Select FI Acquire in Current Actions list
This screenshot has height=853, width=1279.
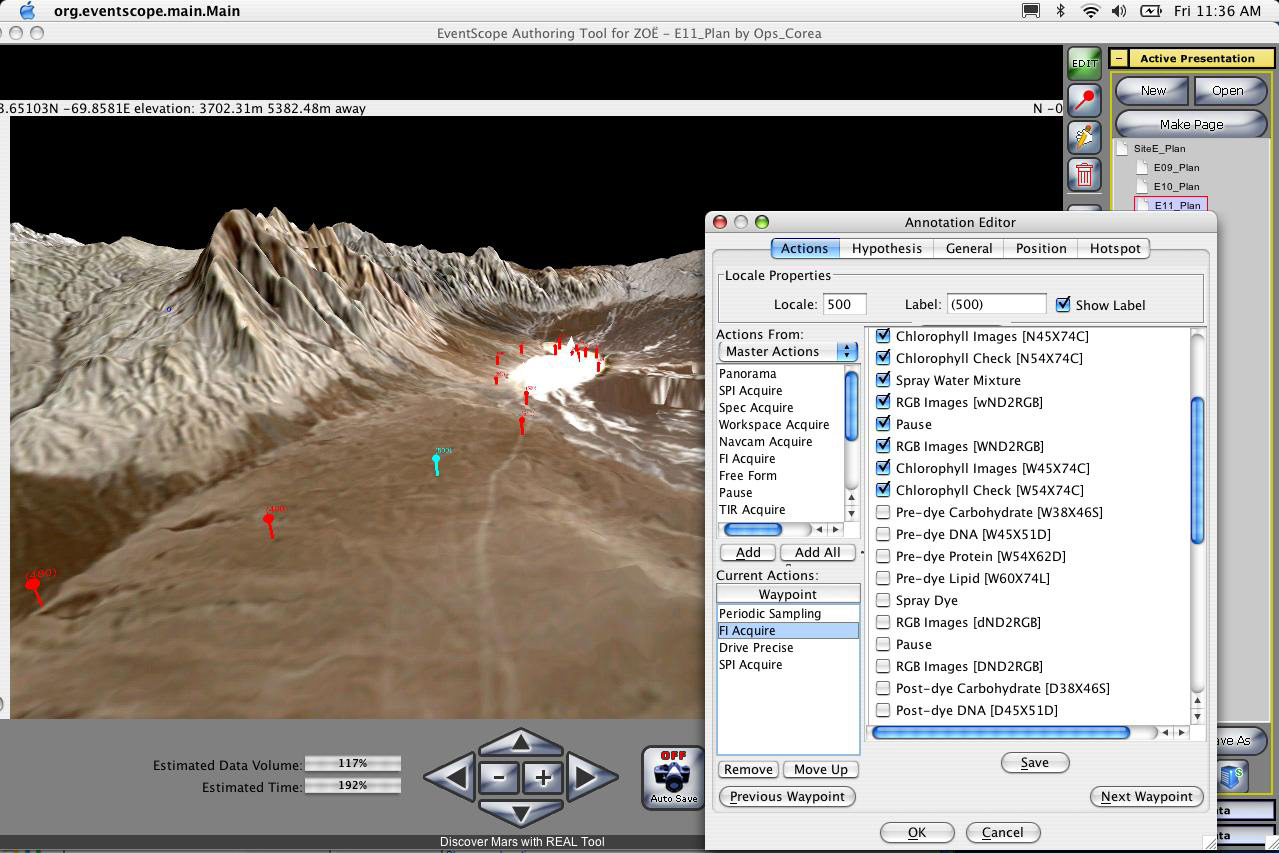pyautogui.click(x=788, y=630)
